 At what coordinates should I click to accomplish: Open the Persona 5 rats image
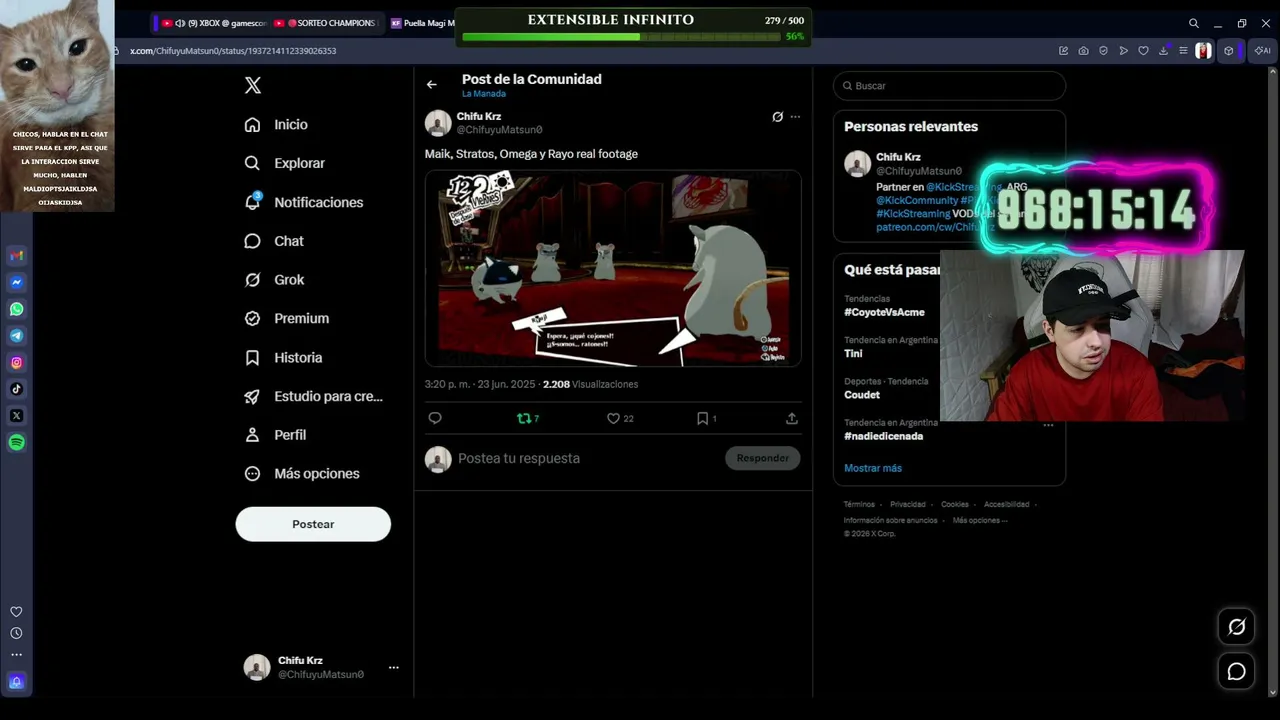(x=613, y=268)
